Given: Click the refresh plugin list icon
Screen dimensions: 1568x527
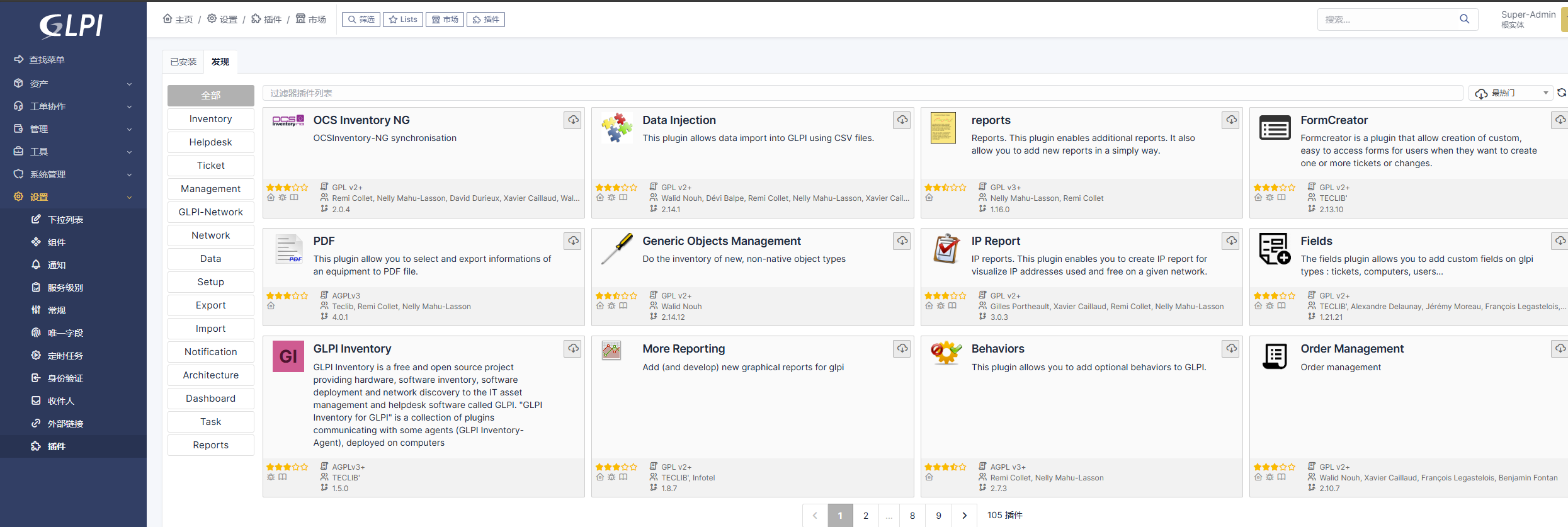Looking at the screenshot, I should [1562, 93].
